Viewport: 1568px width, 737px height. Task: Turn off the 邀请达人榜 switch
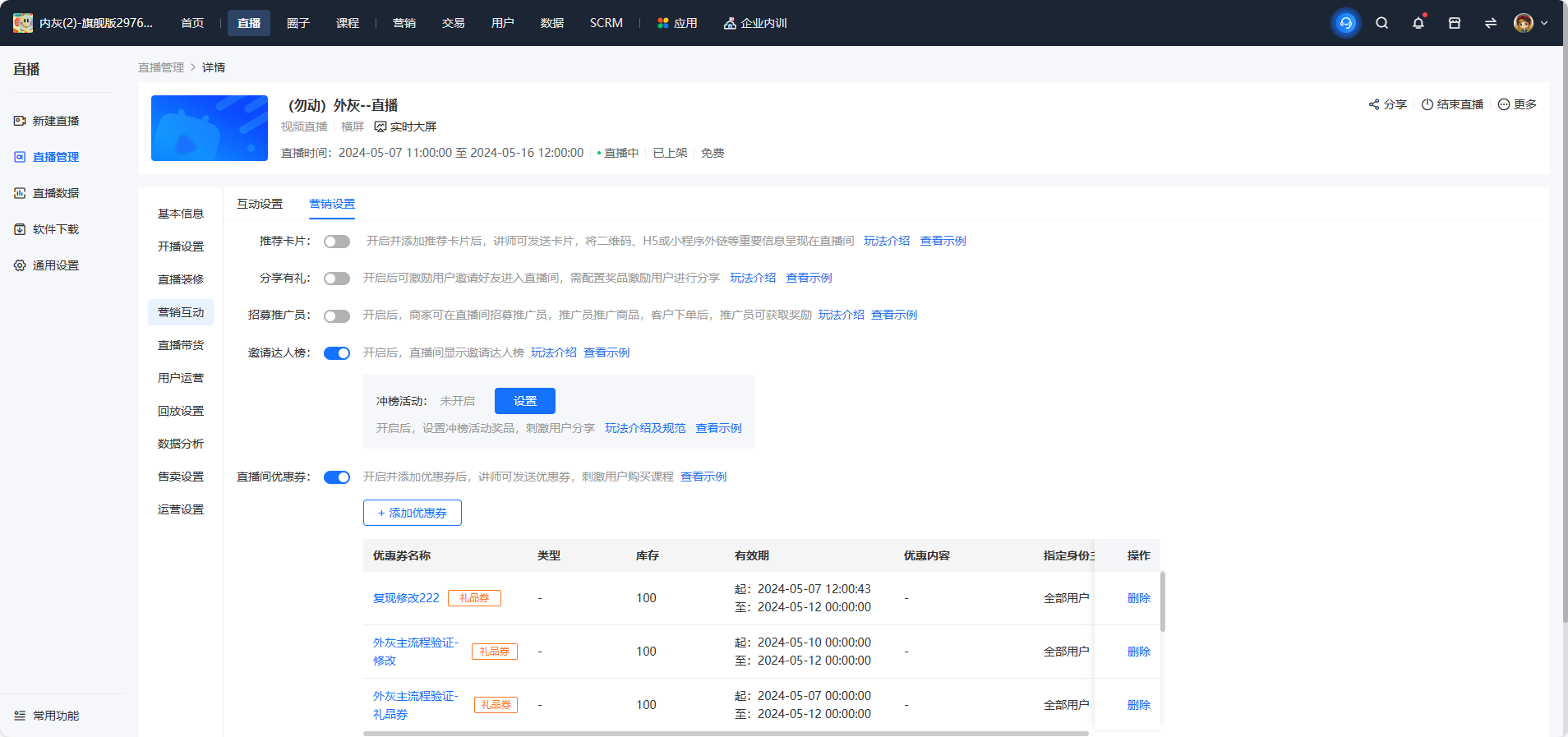337,353
